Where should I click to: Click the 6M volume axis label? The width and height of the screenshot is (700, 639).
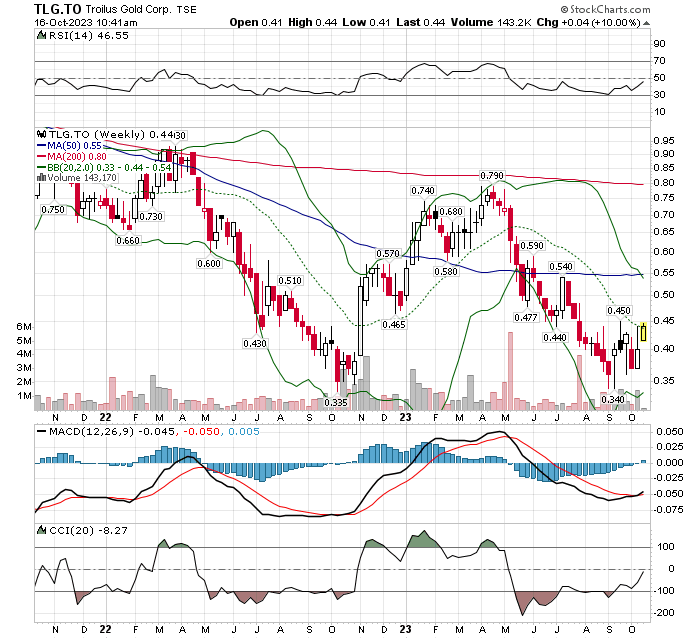25,327
